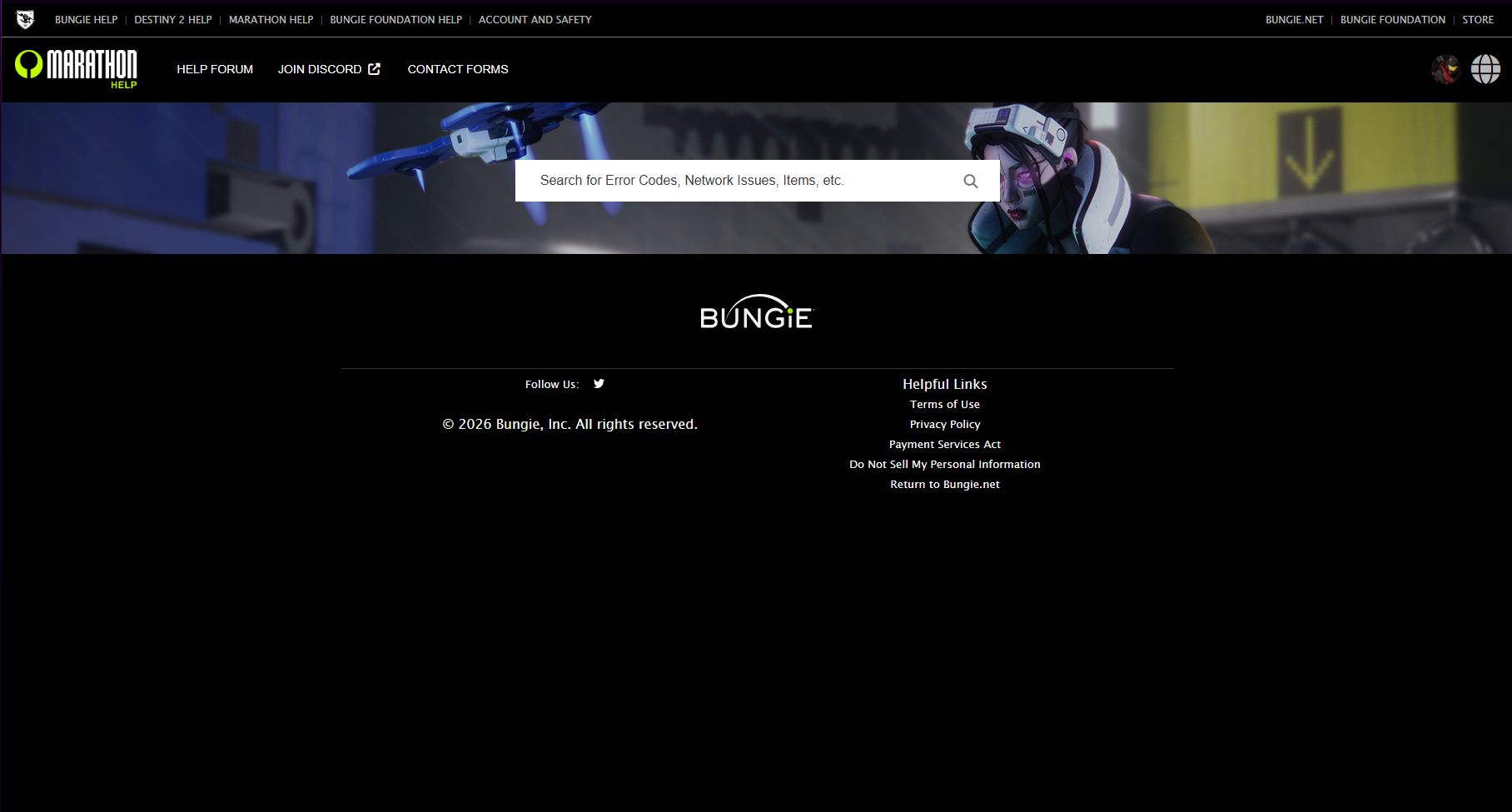Open Bungie.net in top bar
The image size is (1512, 812).
[x=1294, y=19]
